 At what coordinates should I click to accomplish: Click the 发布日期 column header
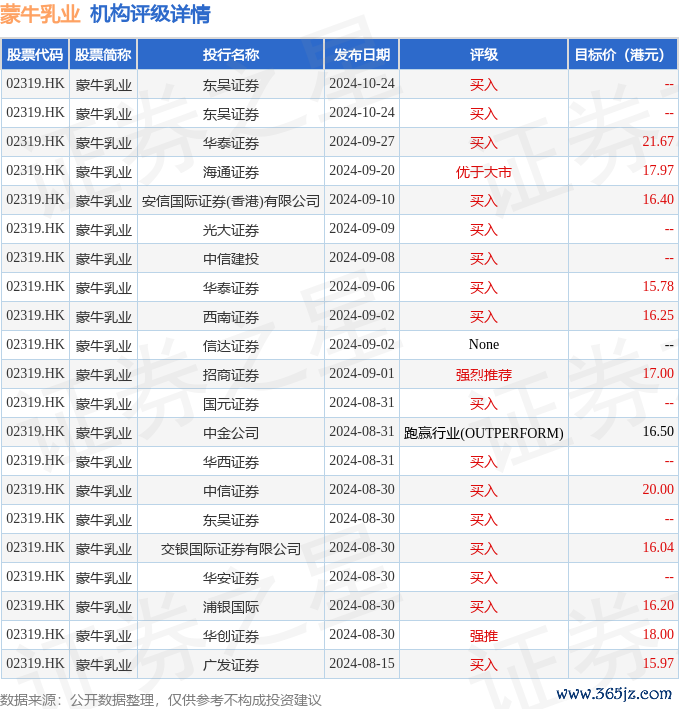362,55
